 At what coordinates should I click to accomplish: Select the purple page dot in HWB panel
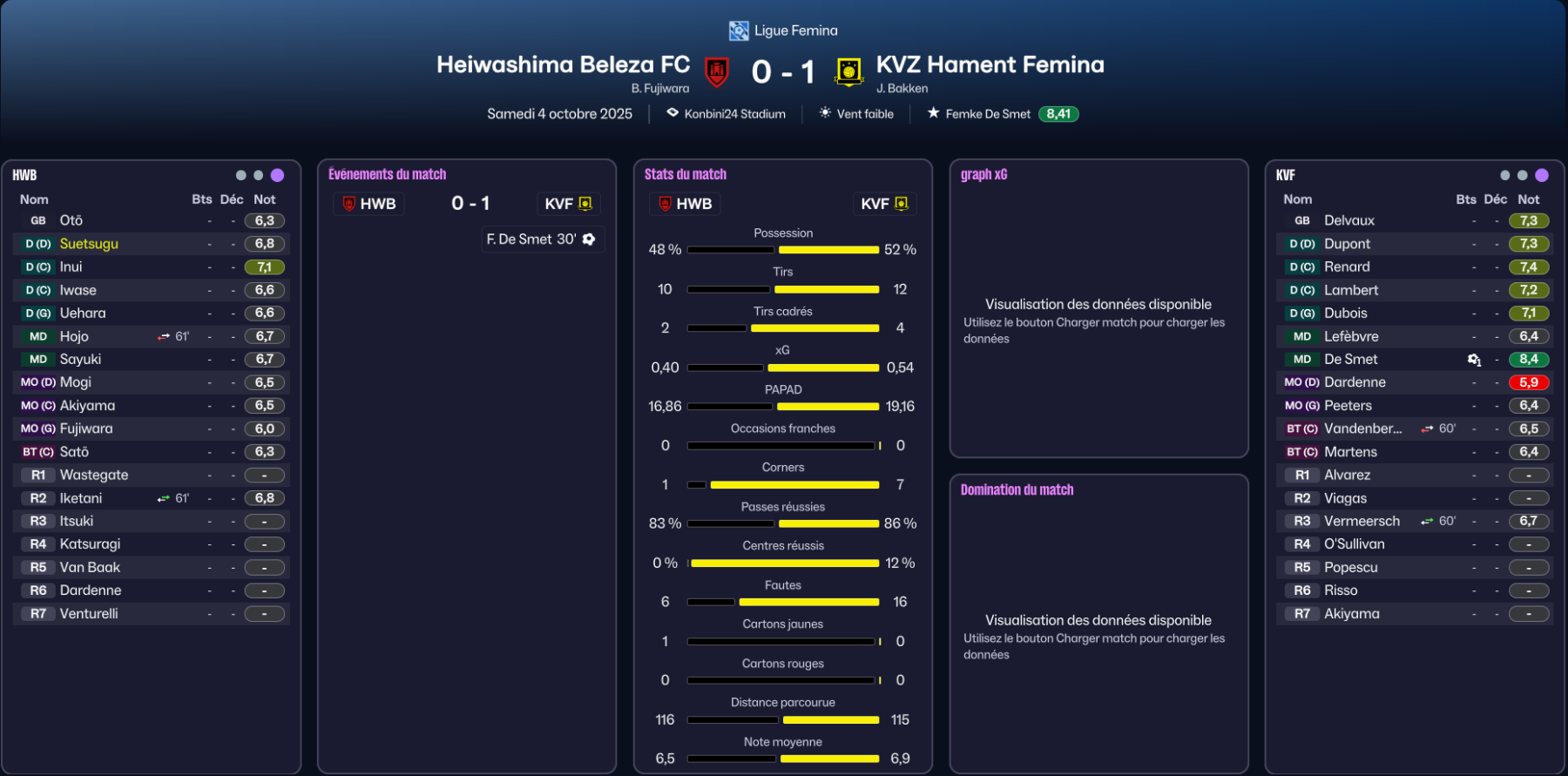(277, 175)
